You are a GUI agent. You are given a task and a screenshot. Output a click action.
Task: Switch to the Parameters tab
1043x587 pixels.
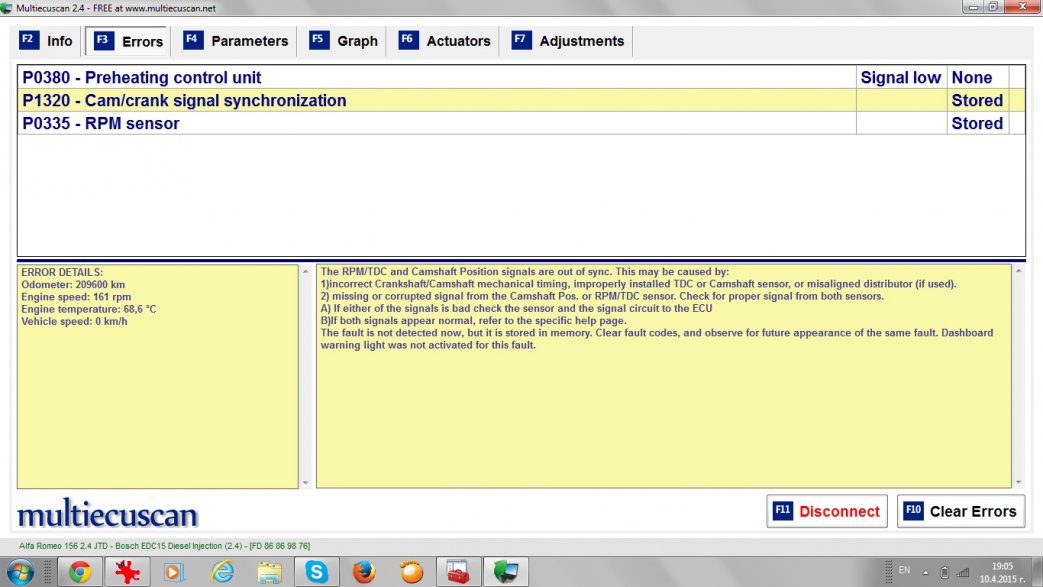tap(236, 41)
